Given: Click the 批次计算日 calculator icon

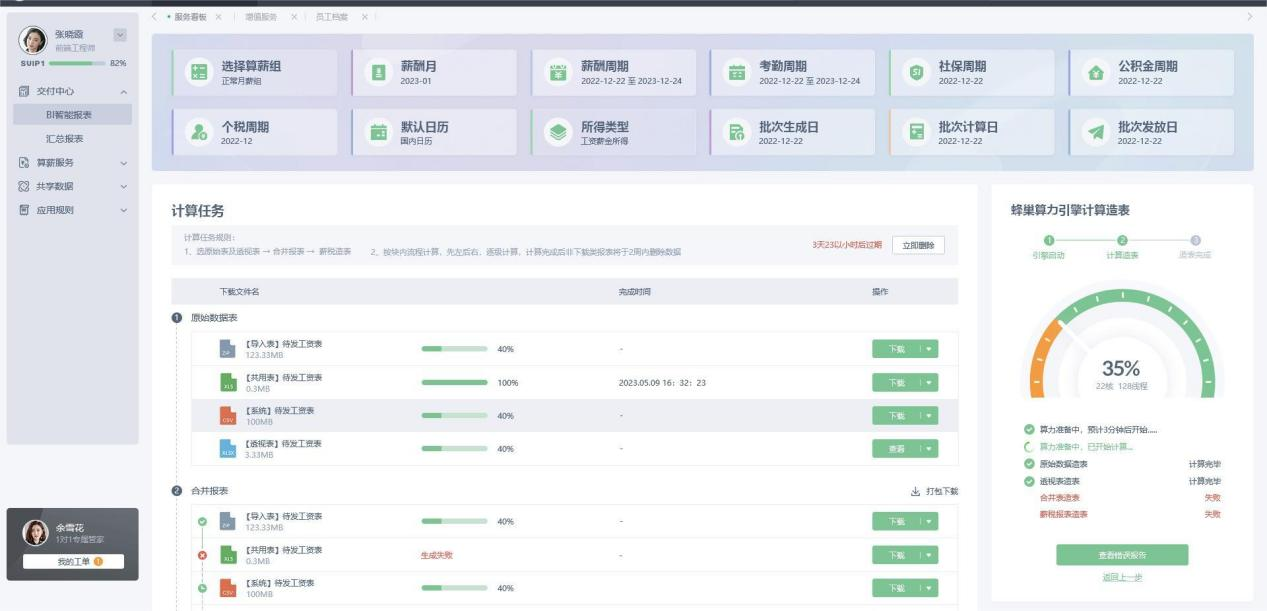Looking at the screenshot, I should click(x=916, y=132).
